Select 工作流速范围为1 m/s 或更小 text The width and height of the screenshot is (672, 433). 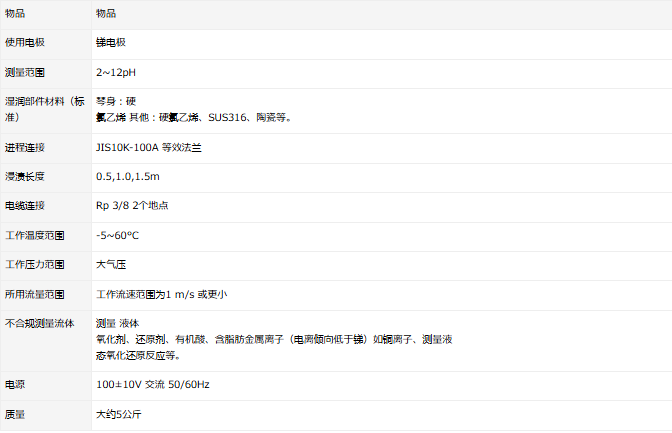tap(162, 295)
